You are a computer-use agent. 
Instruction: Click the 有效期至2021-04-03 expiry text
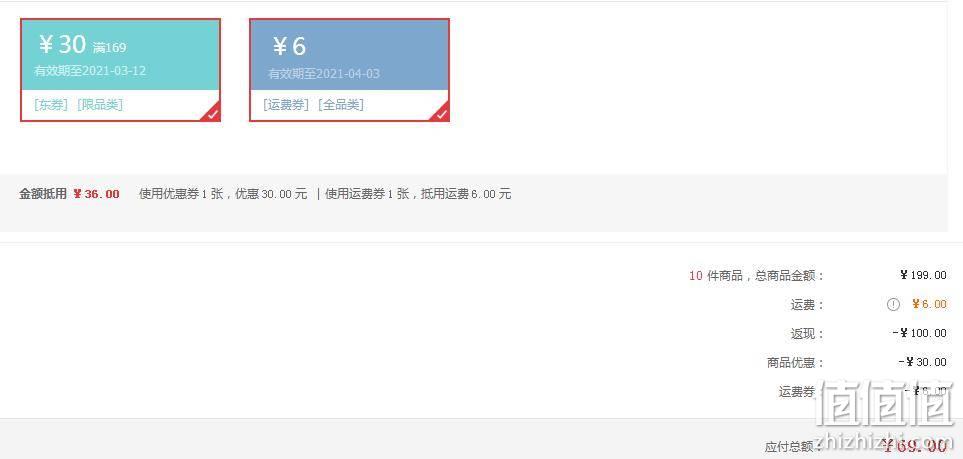point(324,74)
